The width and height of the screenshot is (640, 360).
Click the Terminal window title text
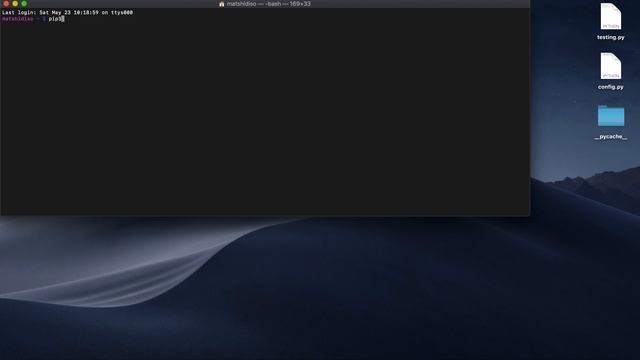coord(269,4)
